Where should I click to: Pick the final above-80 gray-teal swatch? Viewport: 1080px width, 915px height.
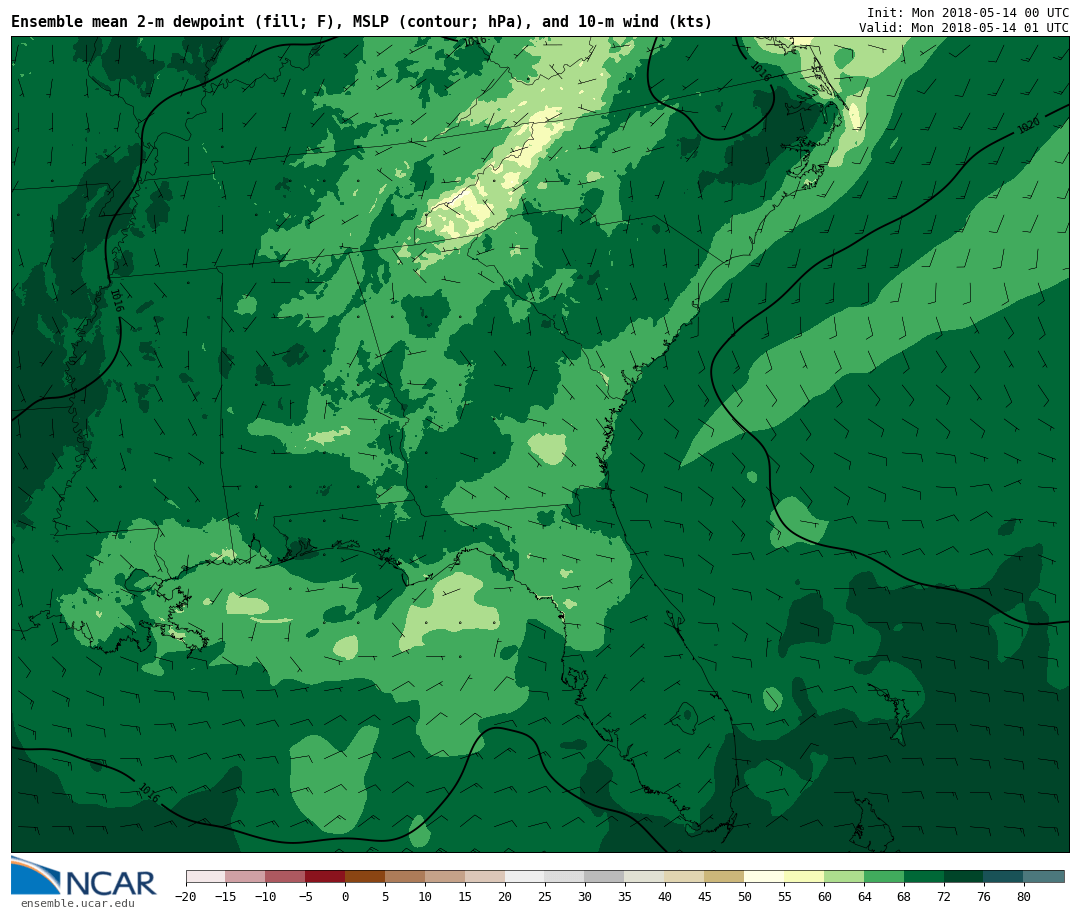pyautogui.click(x=1043, y=877)
